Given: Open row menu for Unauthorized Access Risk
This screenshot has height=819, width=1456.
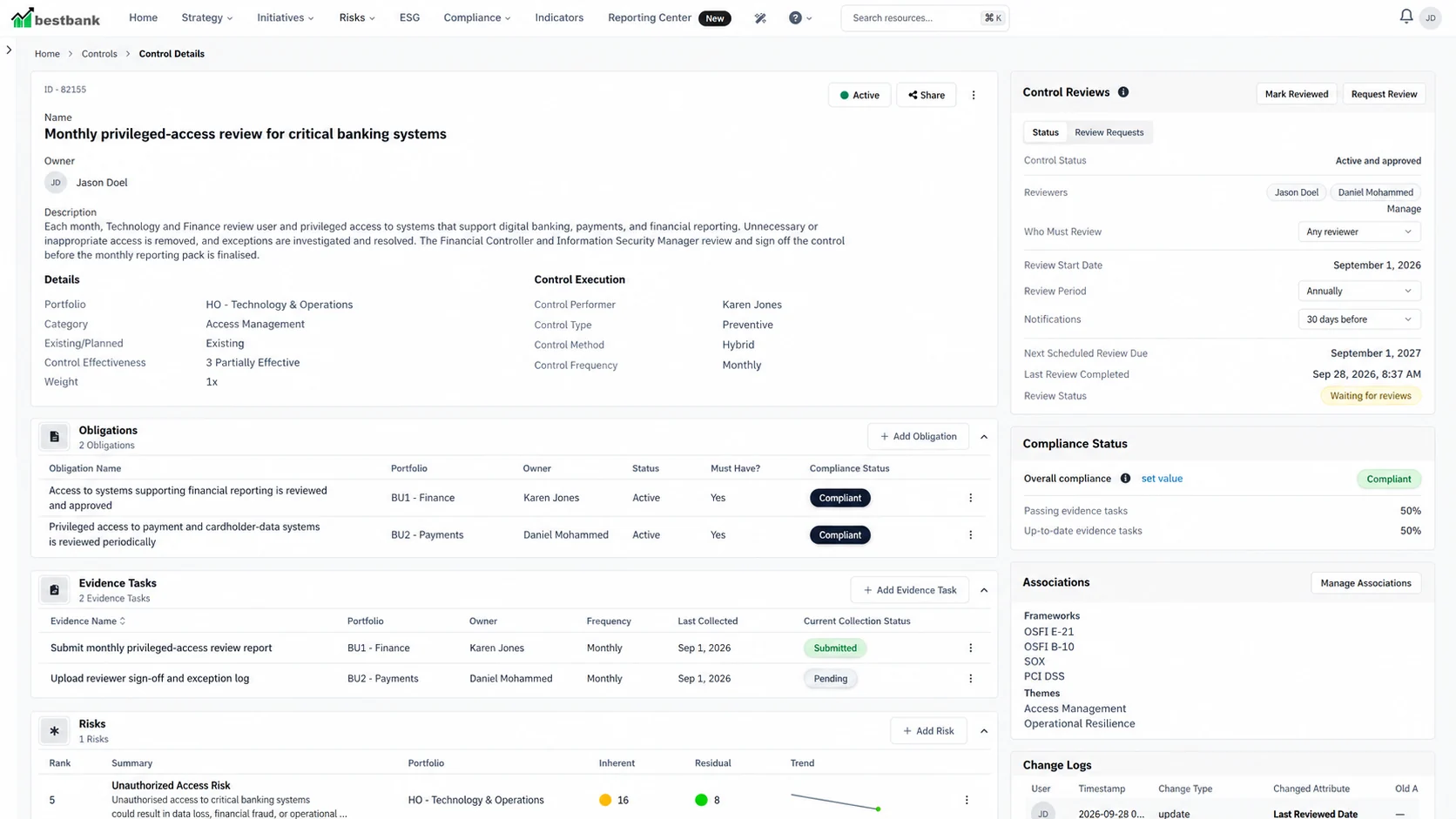Looking at the screenshot, I should (x=967, y=800).
